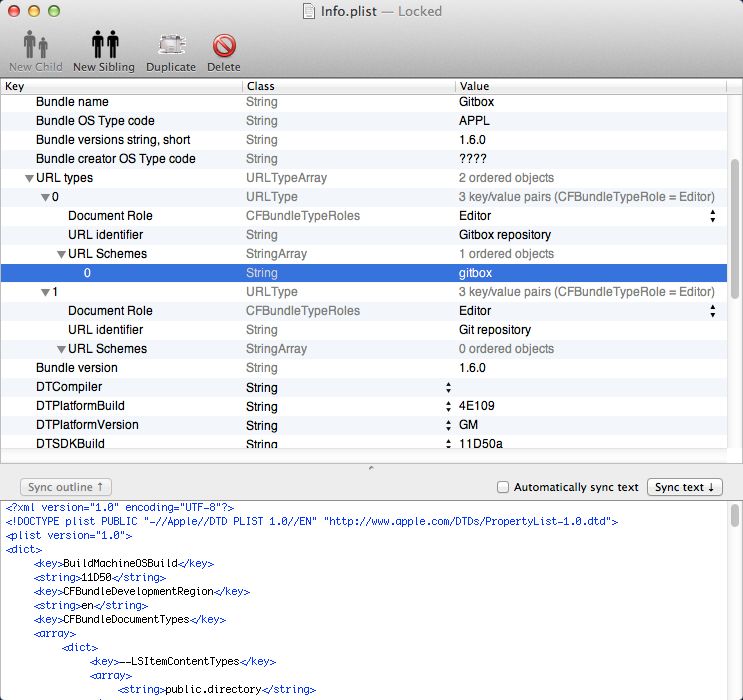Open class popup for DTSDKBuild row
Viewport: 743px width, 700px height.
[448, 443]
